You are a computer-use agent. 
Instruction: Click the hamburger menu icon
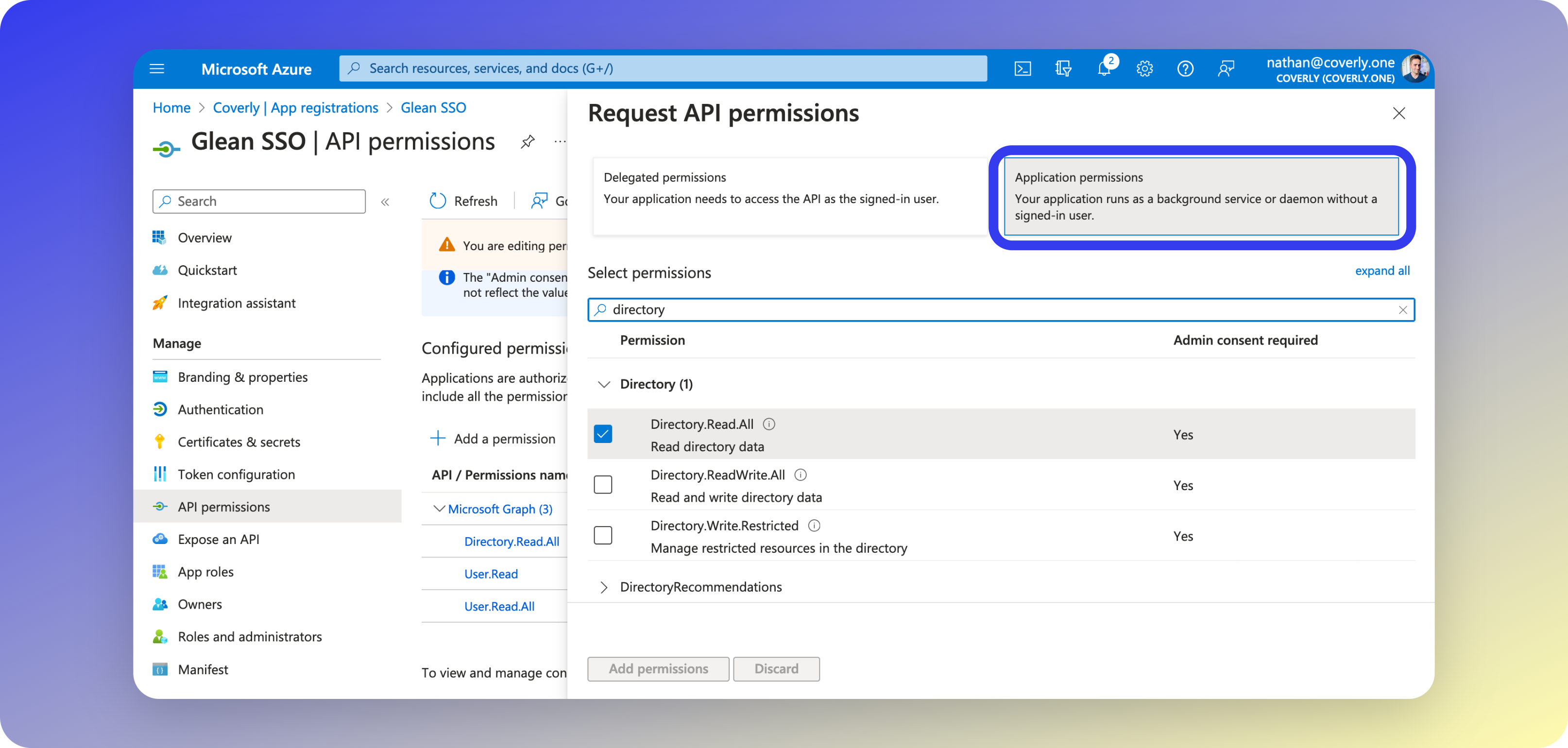156,68
